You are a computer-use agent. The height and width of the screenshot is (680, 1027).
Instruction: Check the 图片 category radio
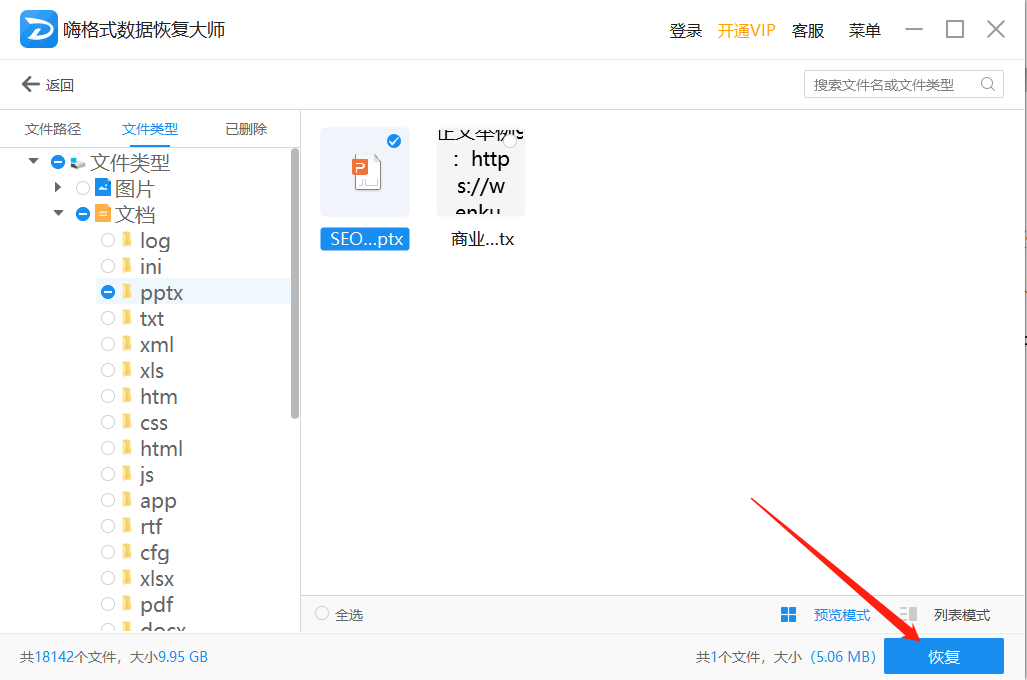83,188
